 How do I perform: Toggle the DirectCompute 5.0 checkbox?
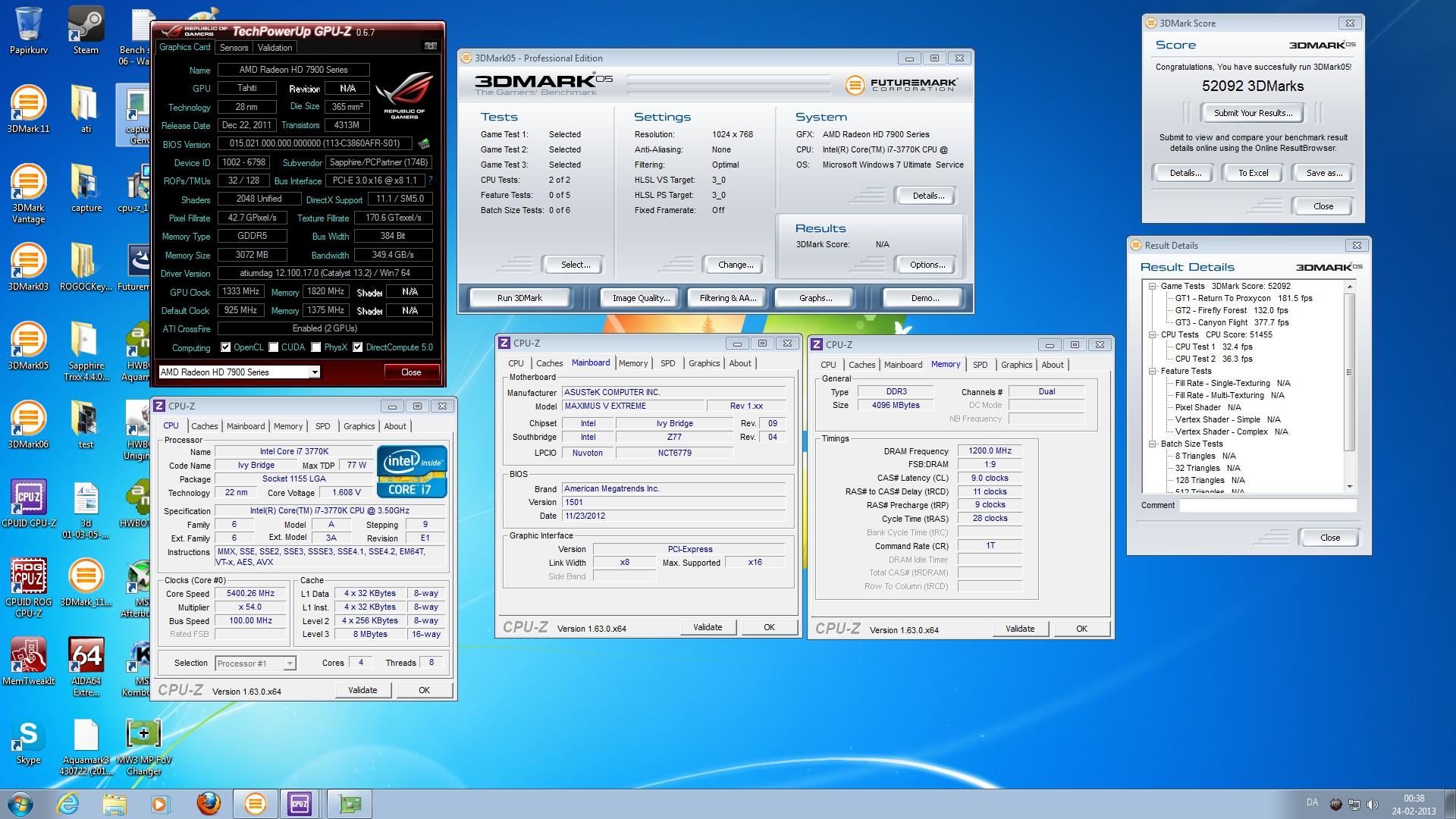(x=358, y=347)
